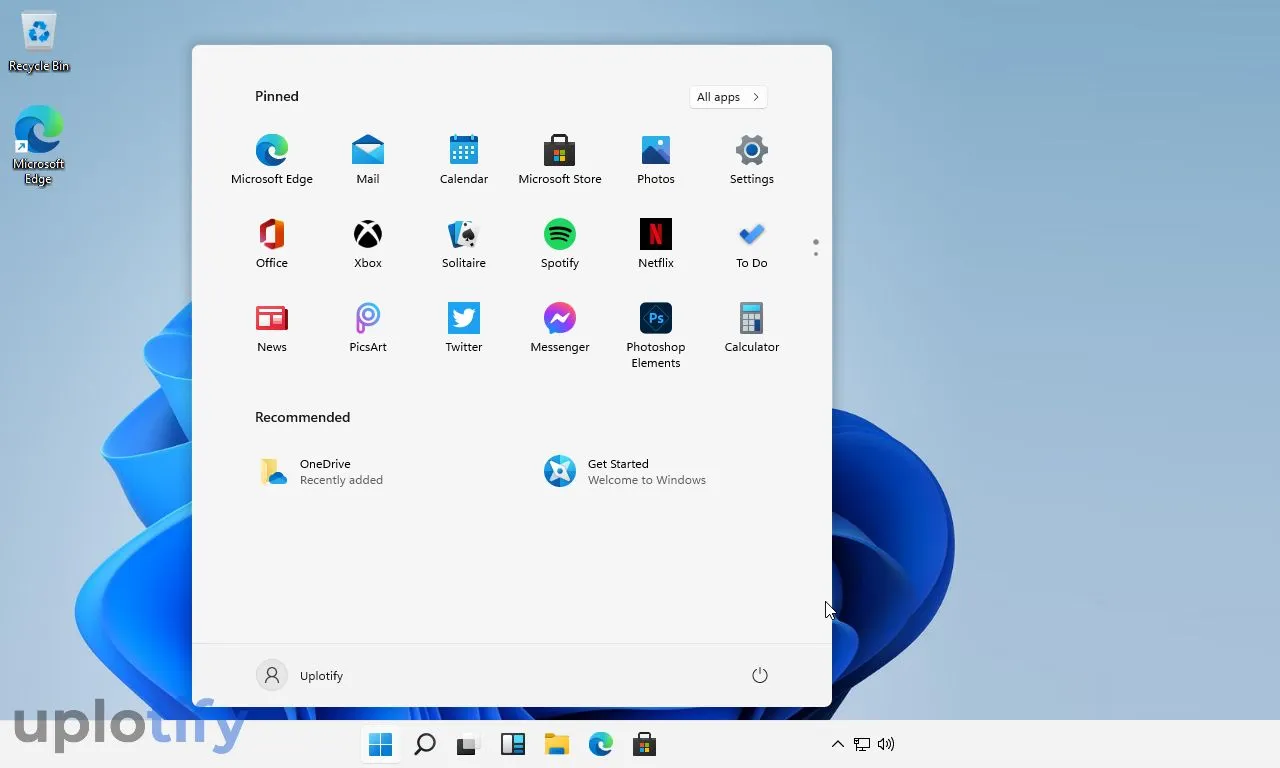
Task: Open Microsoft Store from the taskbar
Action: click(644, 744)
